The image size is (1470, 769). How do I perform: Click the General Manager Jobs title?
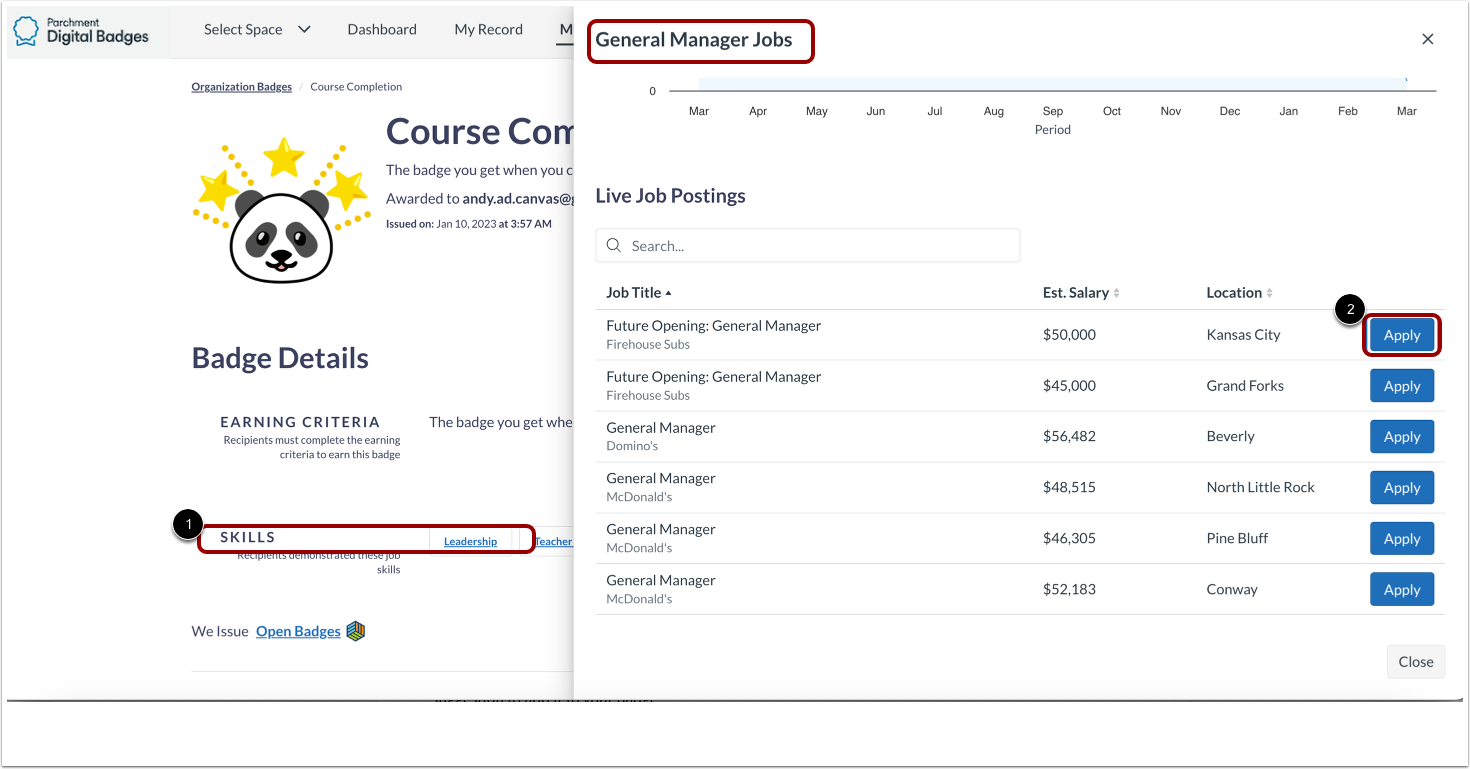[x=694, y=40]
